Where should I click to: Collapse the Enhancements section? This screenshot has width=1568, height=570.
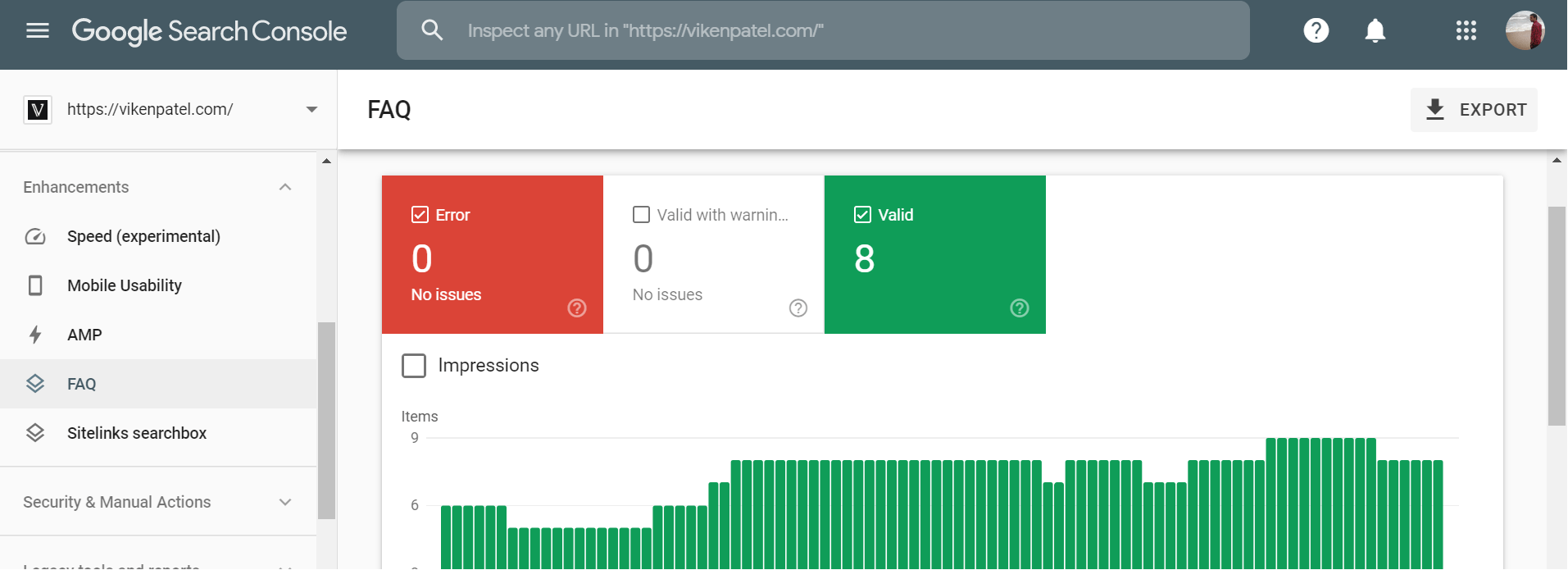pyautogui.click(x=285, y=187)
